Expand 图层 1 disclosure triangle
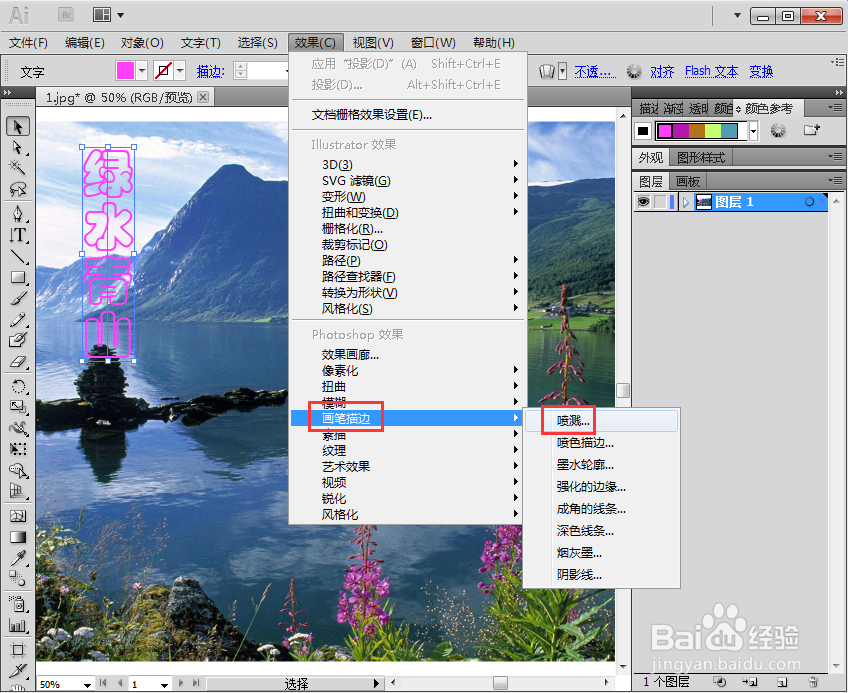The height and width of the screenshot is (693, 848). [686, 202]
